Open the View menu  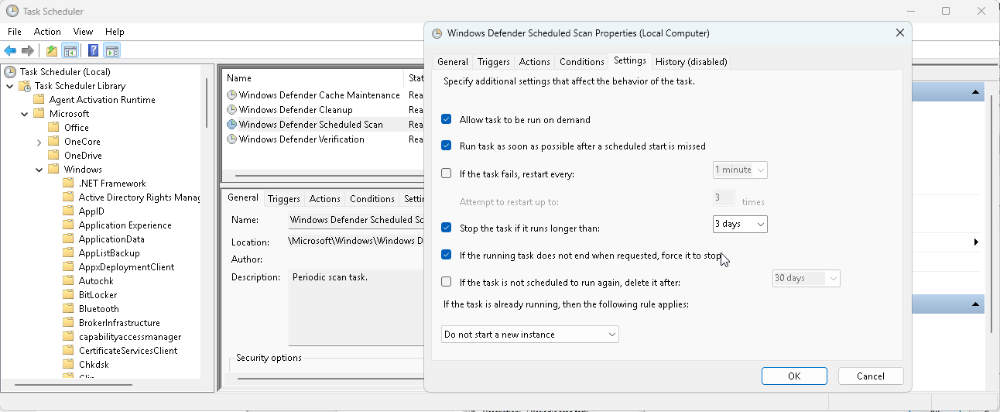coord(83,31)
